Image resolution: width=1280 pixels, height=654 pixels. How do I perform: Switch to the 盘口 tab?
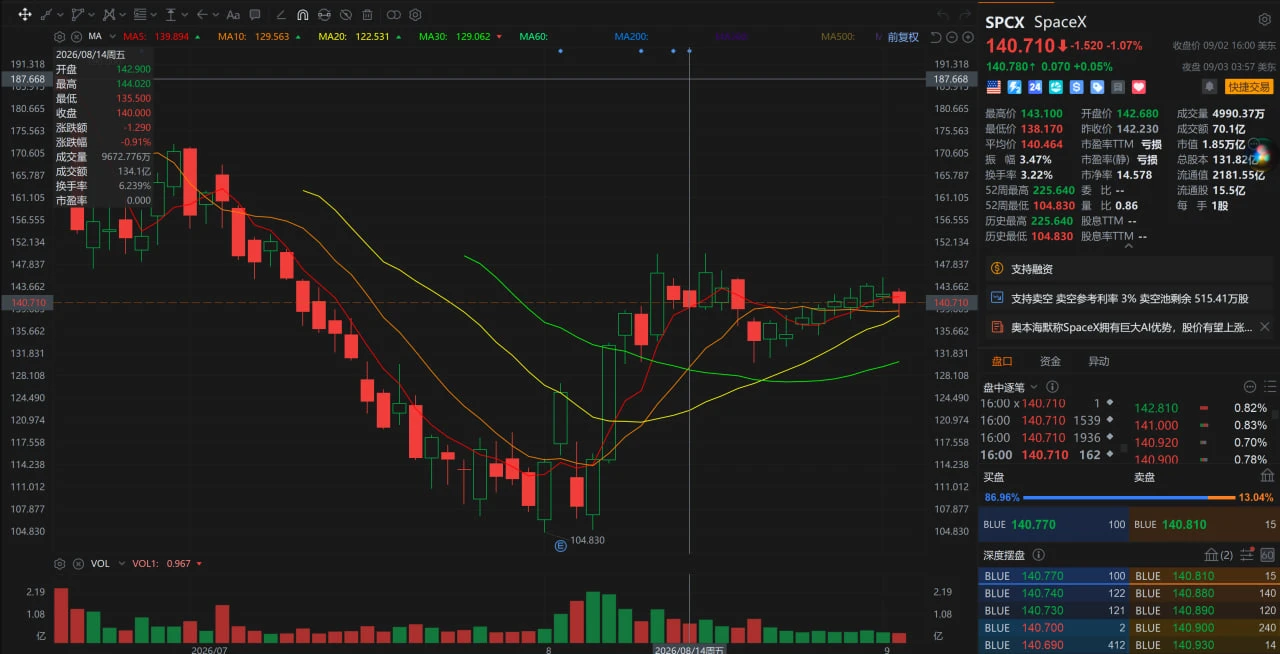(x=1002, y=361)
